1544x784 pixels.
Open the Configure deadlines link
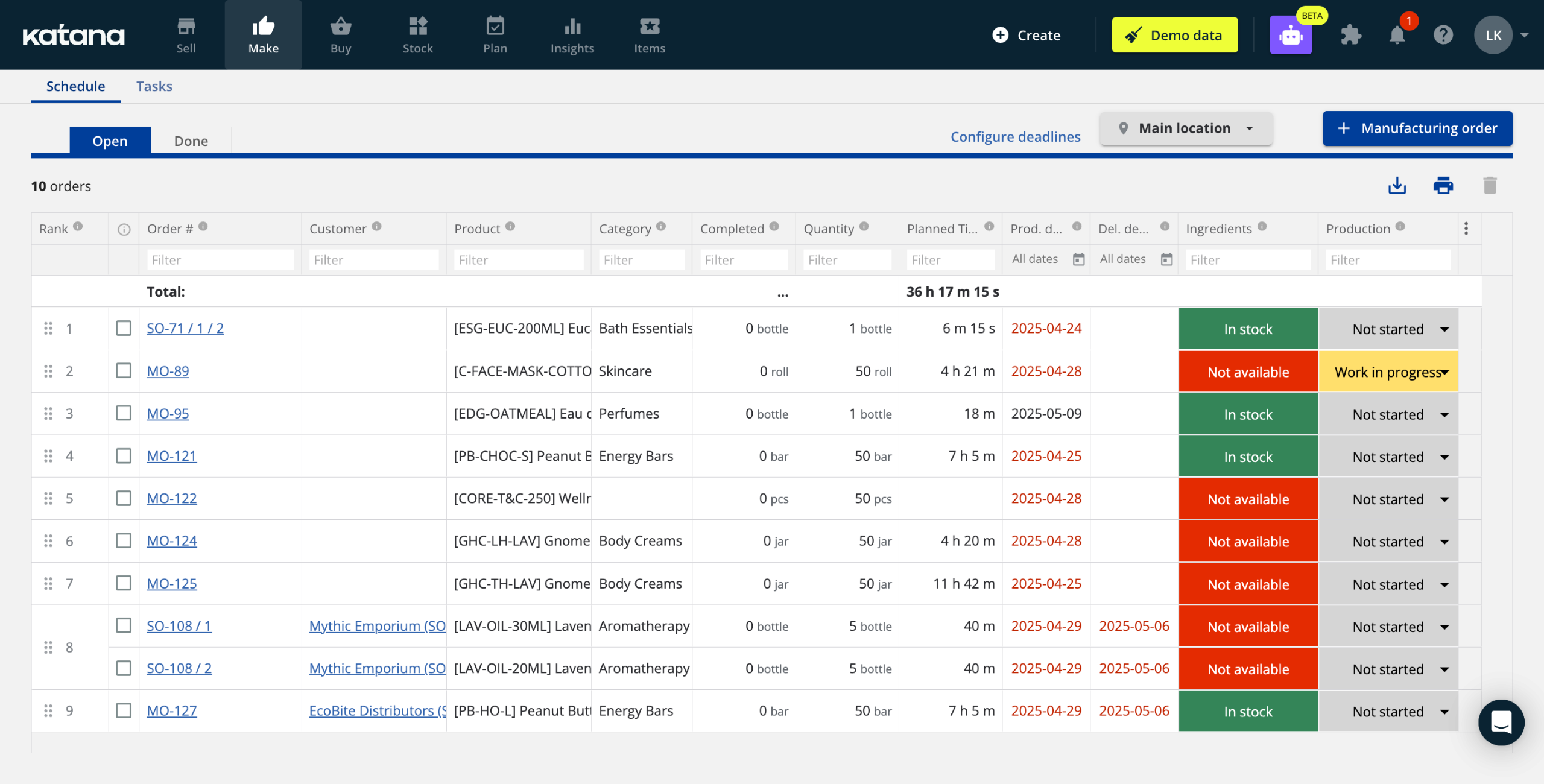(x=1015, y=137)
